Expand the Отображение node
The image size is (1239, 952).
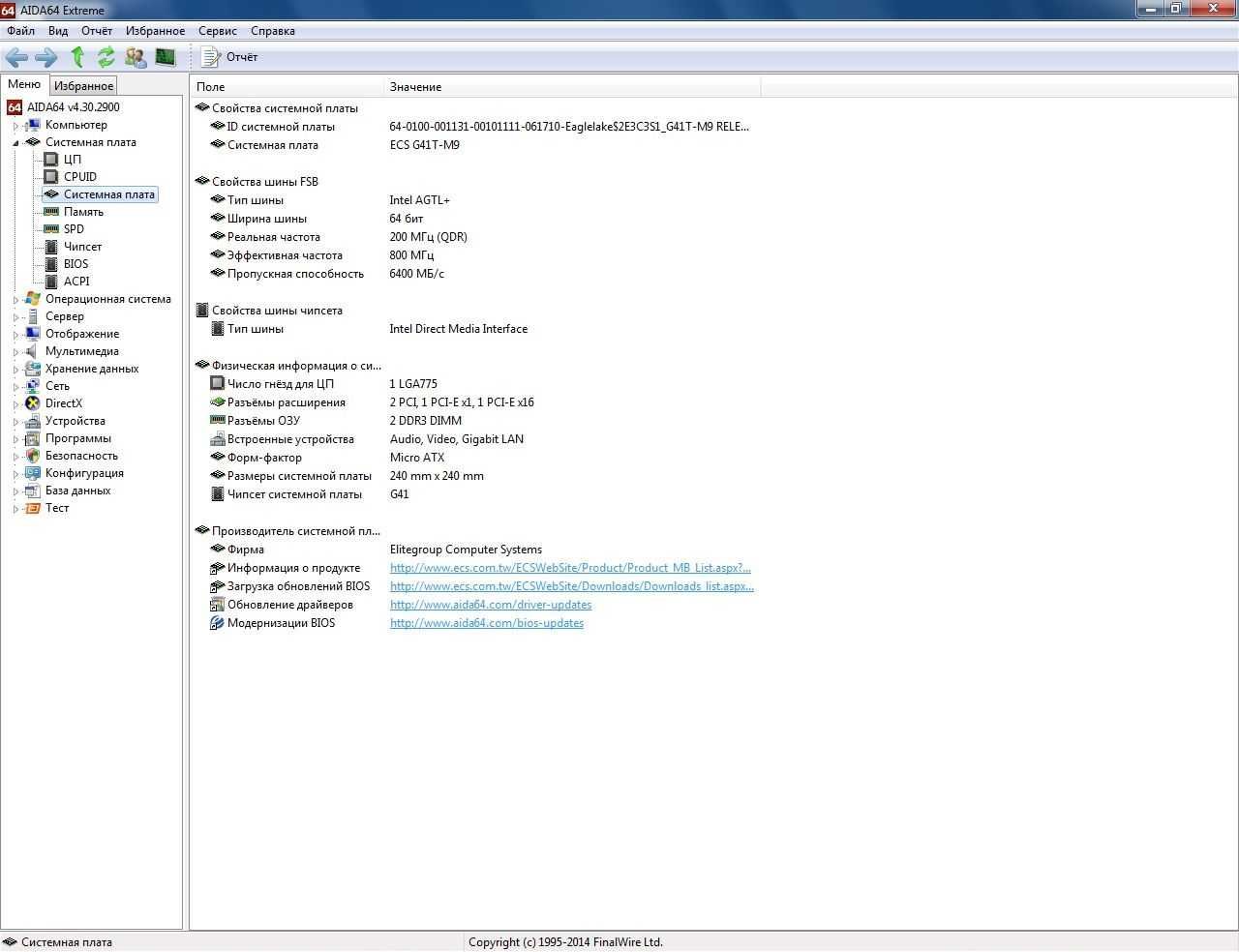pos(15,335)
